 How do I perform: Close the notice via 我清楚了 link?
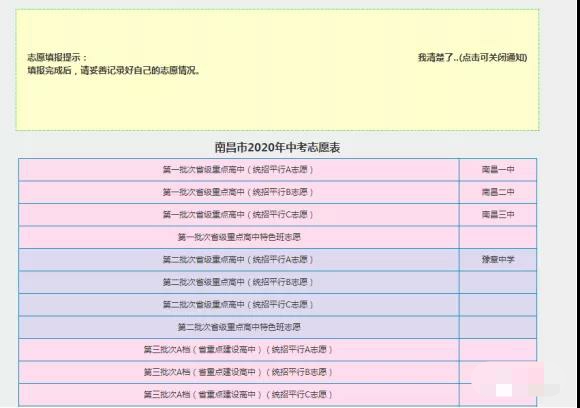tap(472, 58)
